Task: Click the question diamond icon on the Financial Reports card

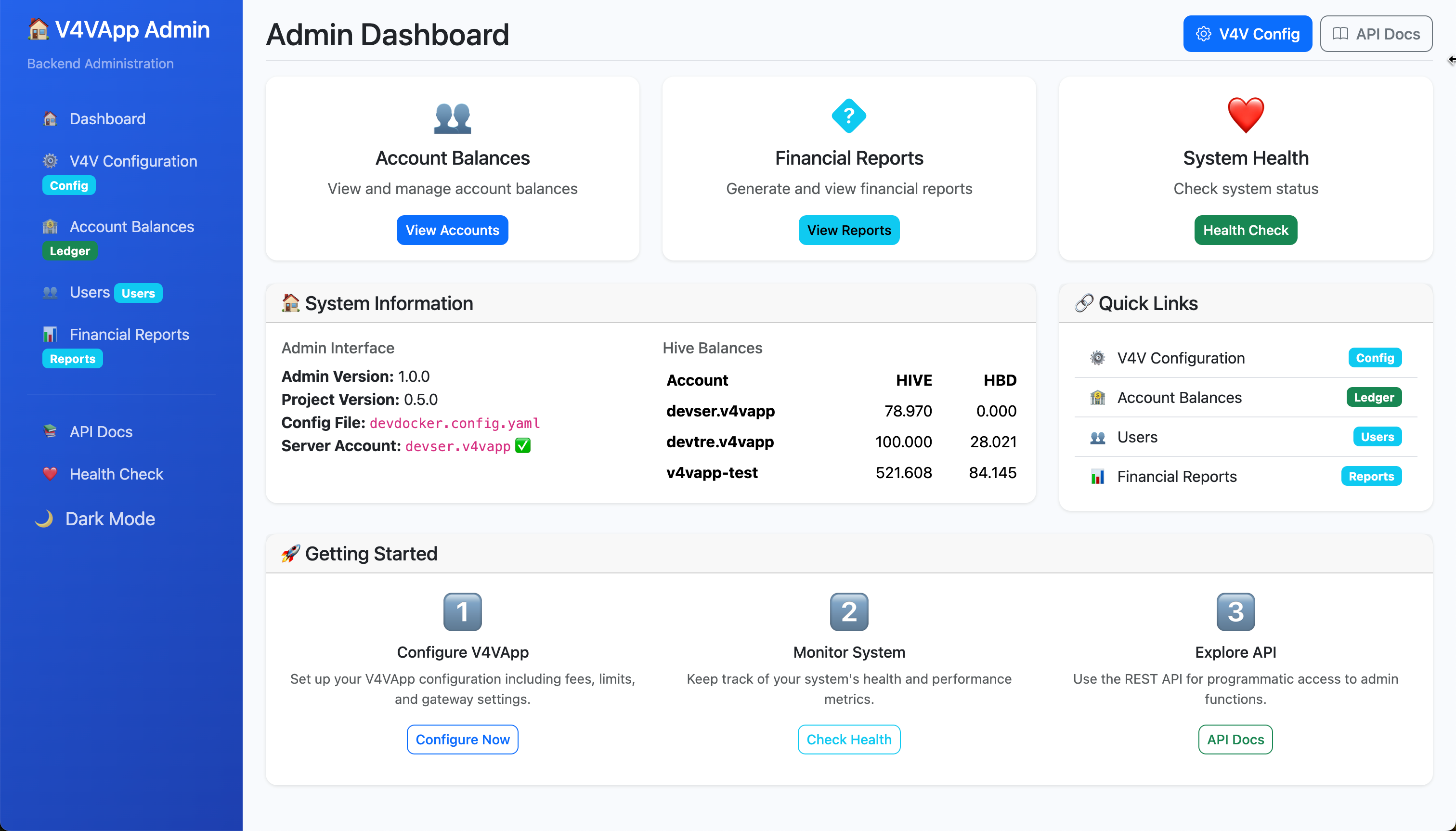Action: pos(849,116)
